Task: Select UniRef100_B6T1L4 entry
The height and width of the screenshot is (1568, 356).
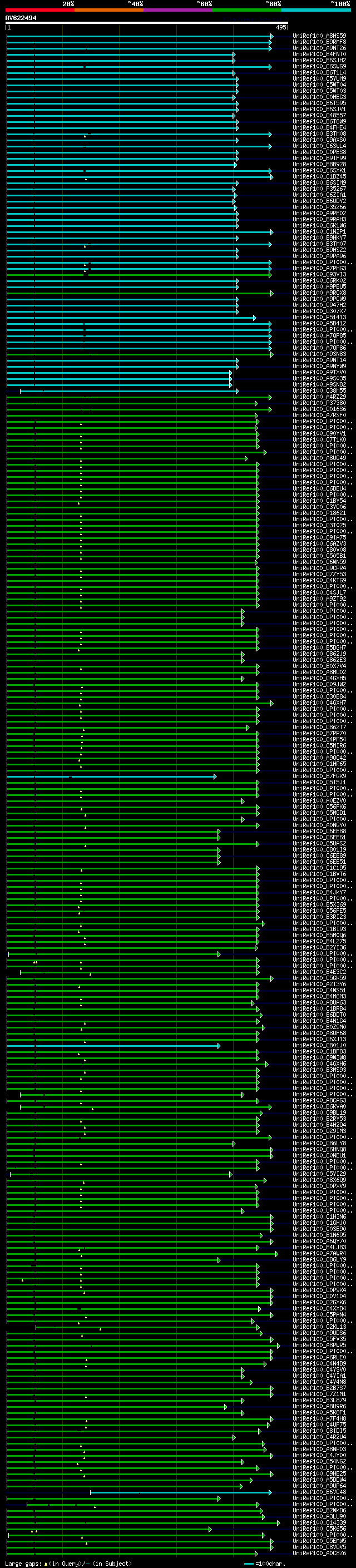Action: [x=319, y=72]
